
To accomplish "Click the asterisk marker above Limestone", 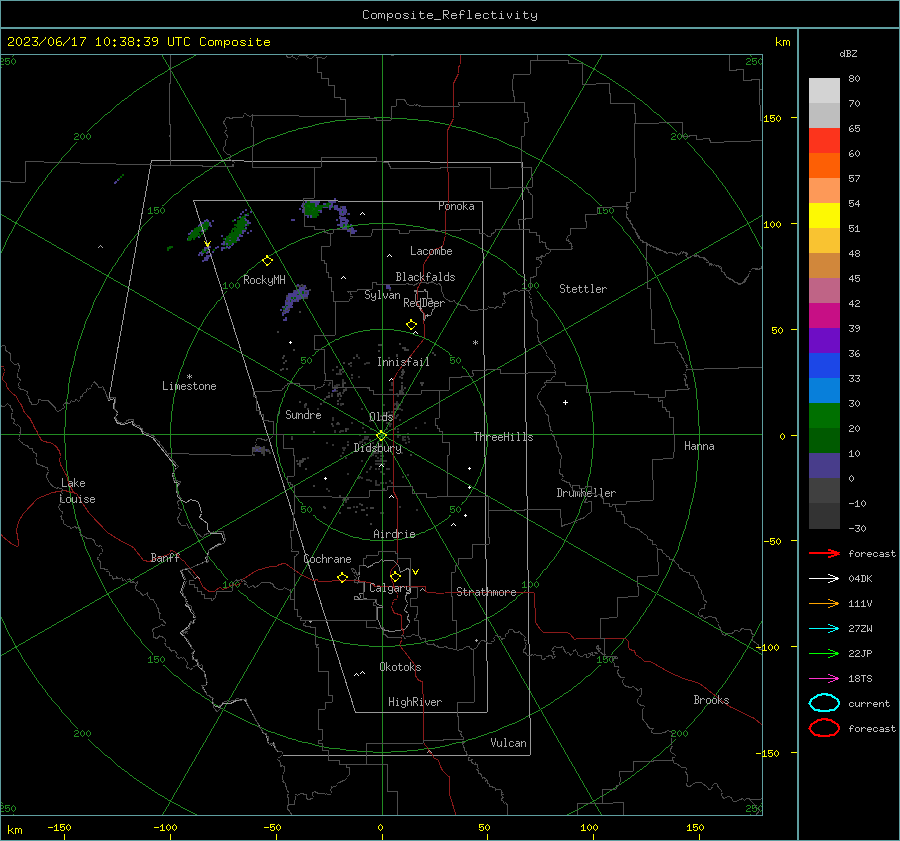I will tap(189, 377).
